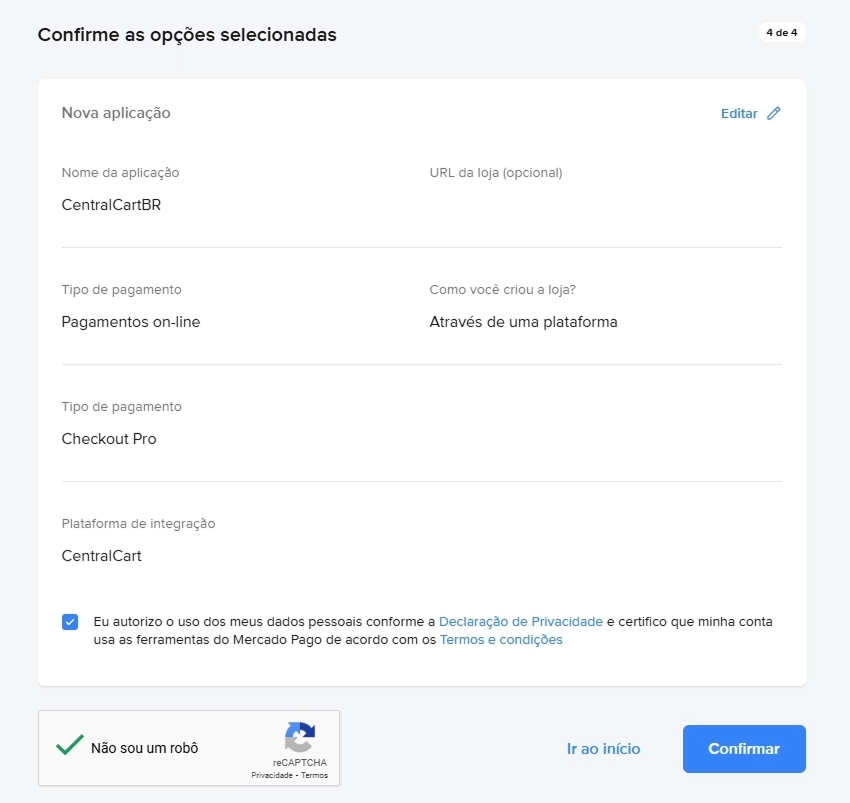Click the Editar pencil icon

tap(774, 113)
